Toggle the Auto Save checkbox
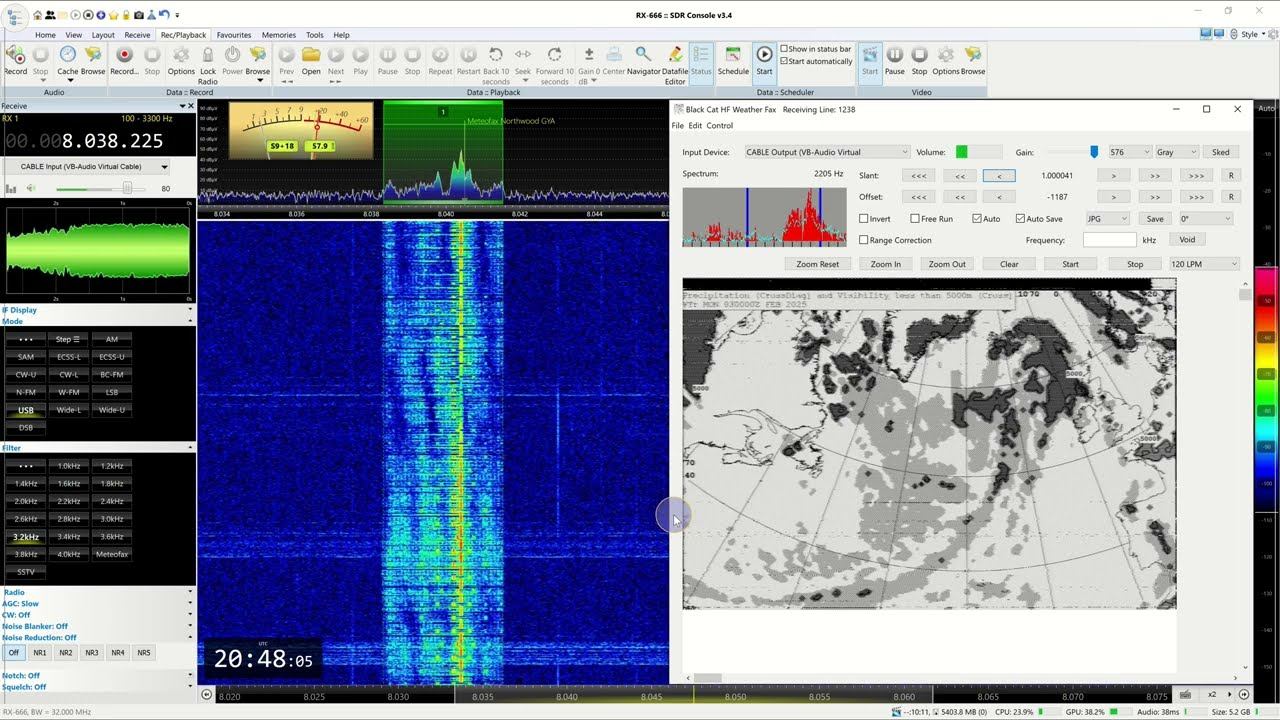 (1020, 219)
